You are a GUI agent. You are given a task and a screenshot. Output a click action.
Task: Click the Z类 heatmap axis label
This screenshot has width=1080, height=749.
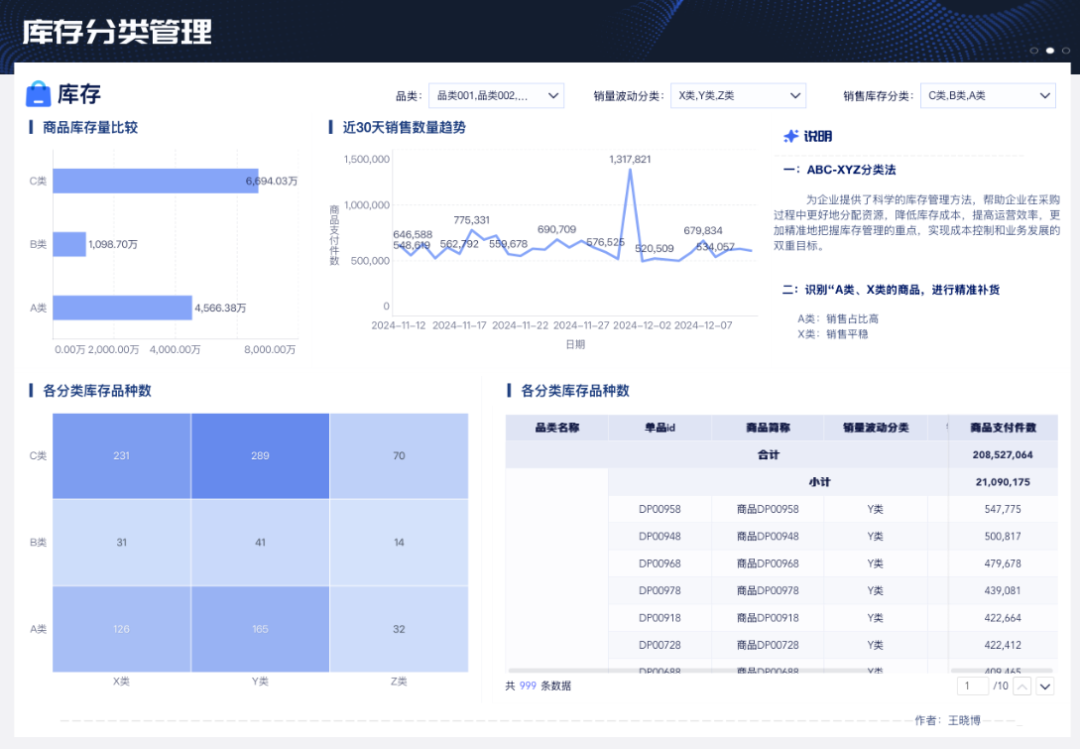click(x=399, y=681)
